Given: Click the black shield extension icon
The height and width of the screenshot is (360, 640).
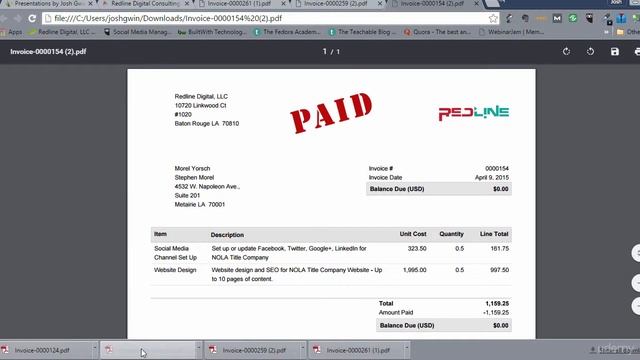Looking at the screenshot, I should 589,18.
